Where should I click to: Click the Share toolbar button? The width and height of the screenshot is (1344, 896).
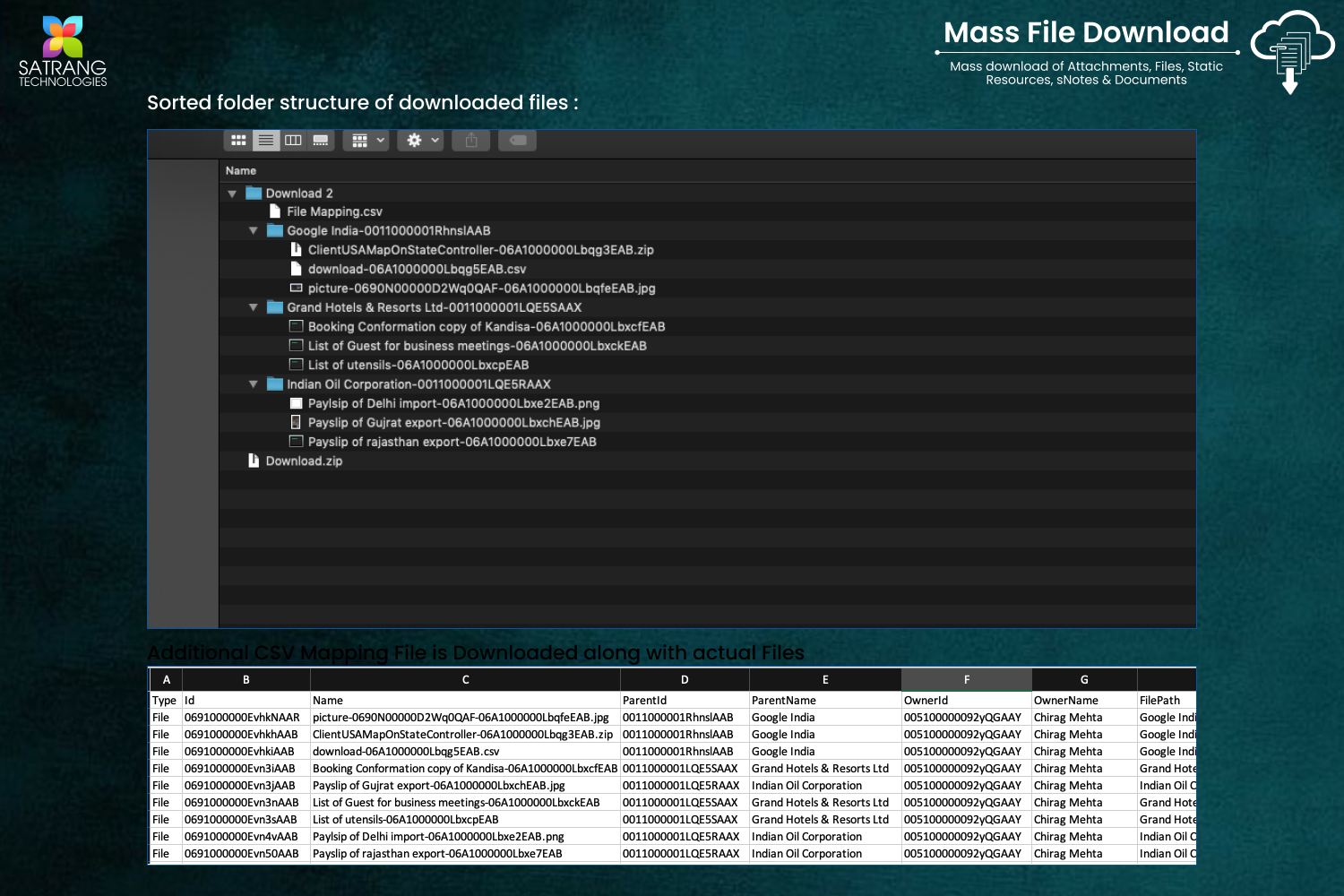pyautogui.click(x=471, y=141)
